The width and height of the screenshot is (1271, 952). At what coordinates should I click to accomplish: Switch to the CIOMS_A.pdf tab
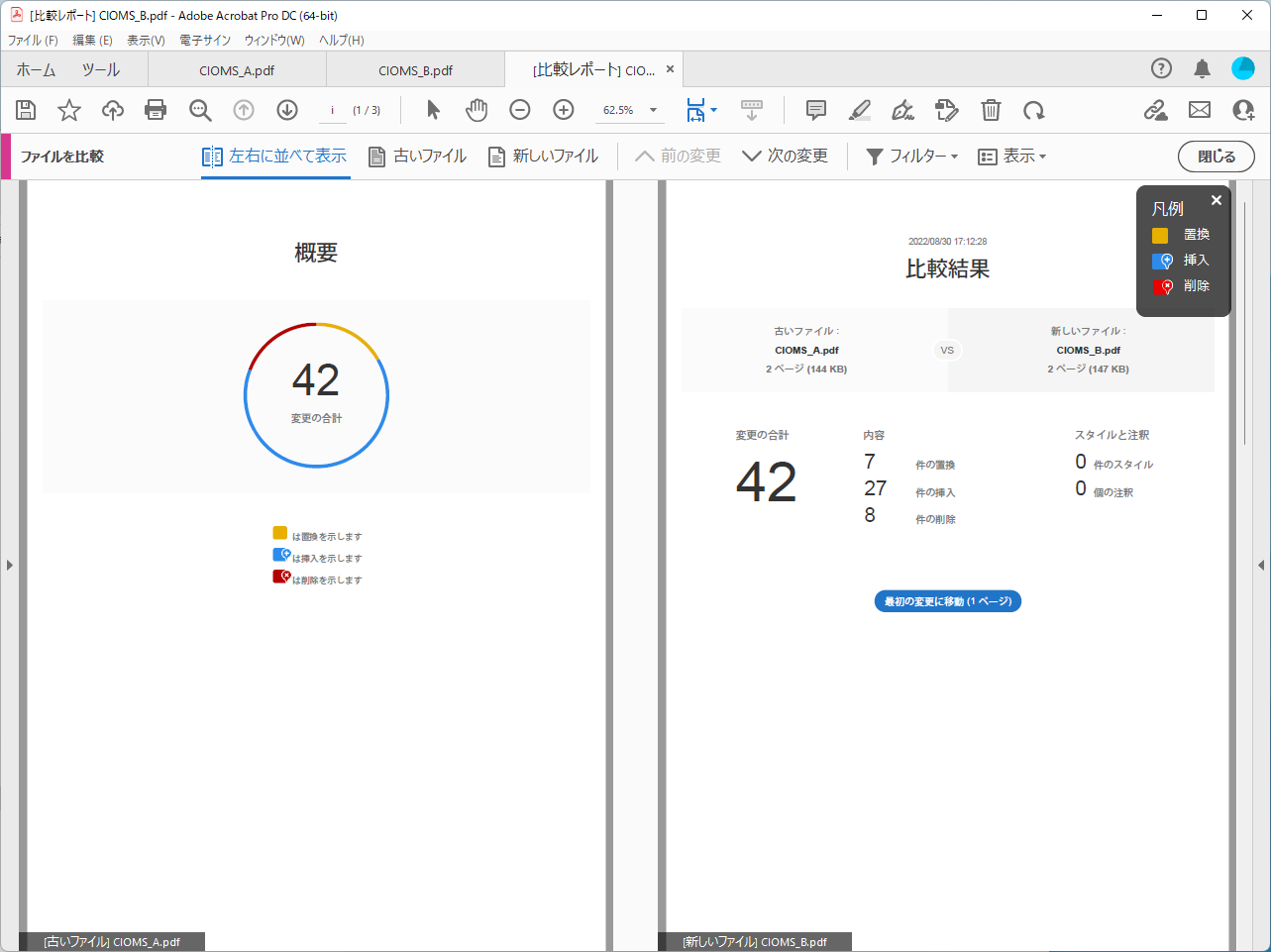237,70
